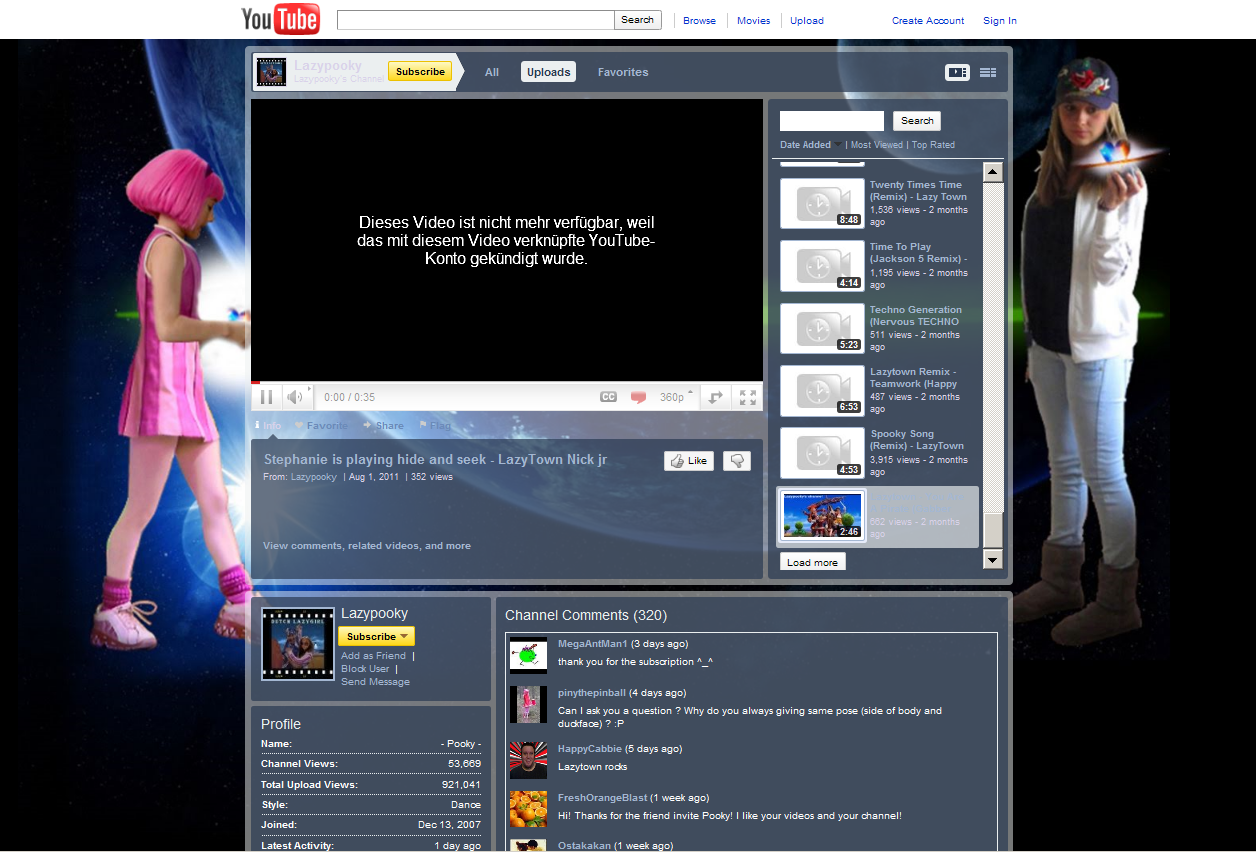Open the yellow Subscribe dropdown under Lazypooky
The height and width of the screenshot is (853, 1256).
pos(376,636)
